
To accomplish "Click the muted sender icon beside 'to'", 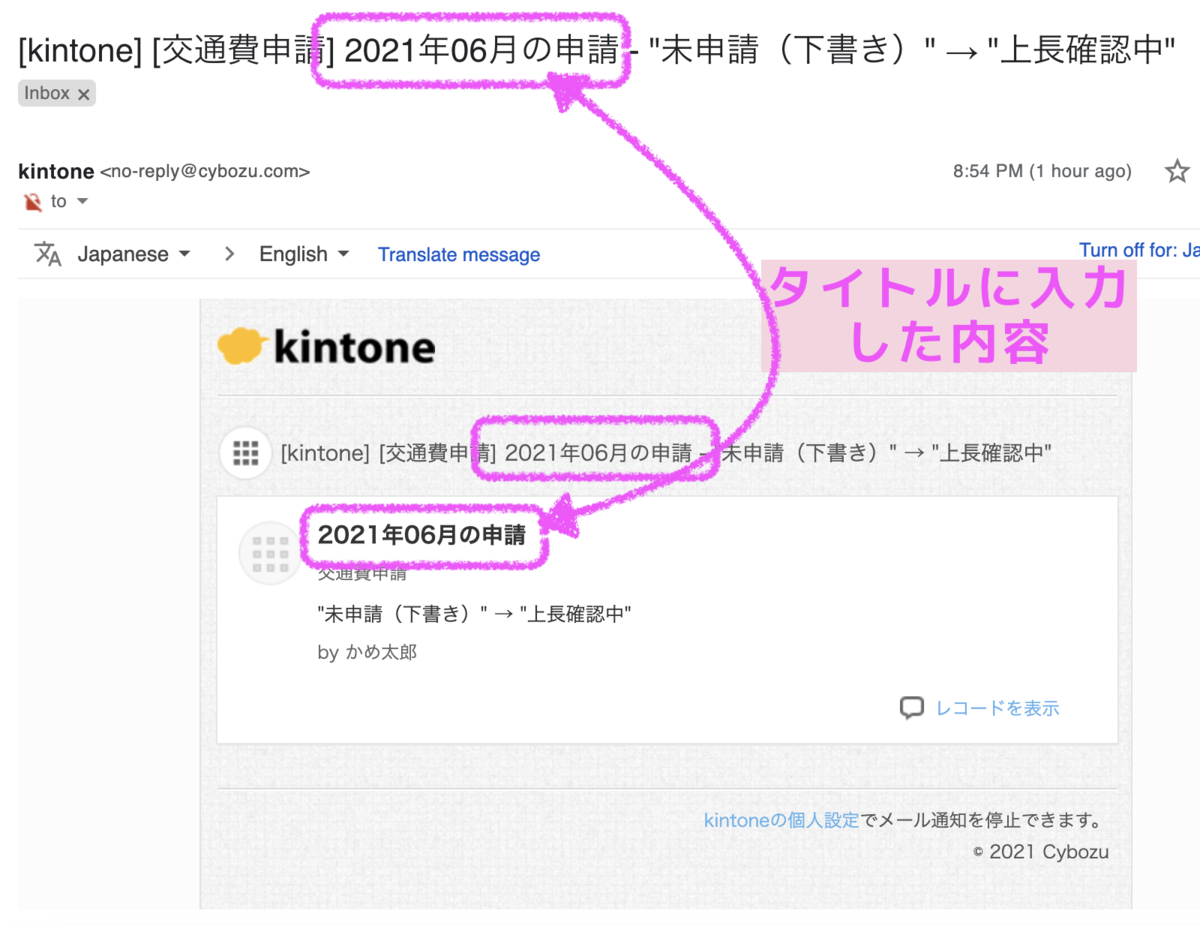I will click(33, 202).
